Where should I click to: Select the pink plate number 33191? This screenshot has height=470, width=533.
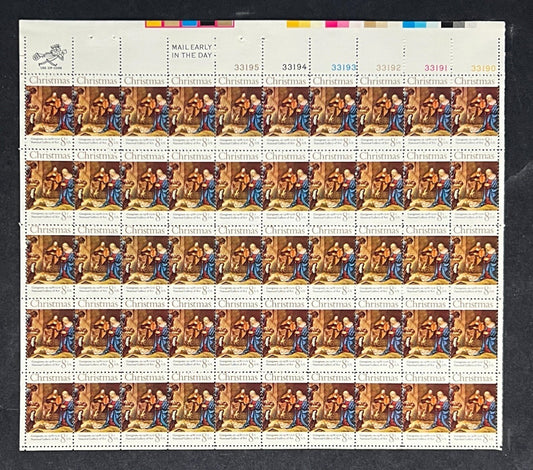pos(436,68)
